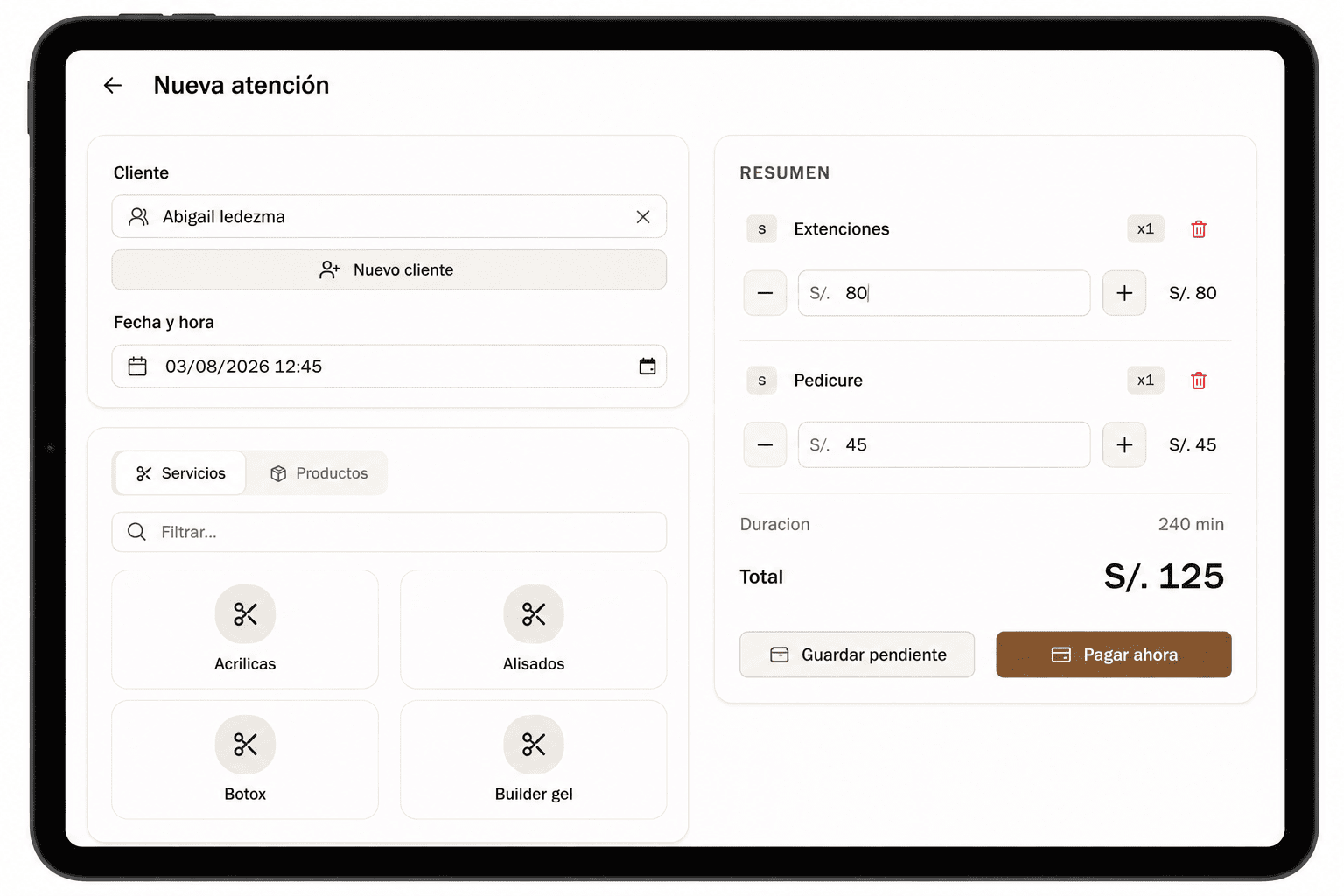Click the date and time input field
The width and height of the screenshot is (1344, 896).
pos(389,367)
